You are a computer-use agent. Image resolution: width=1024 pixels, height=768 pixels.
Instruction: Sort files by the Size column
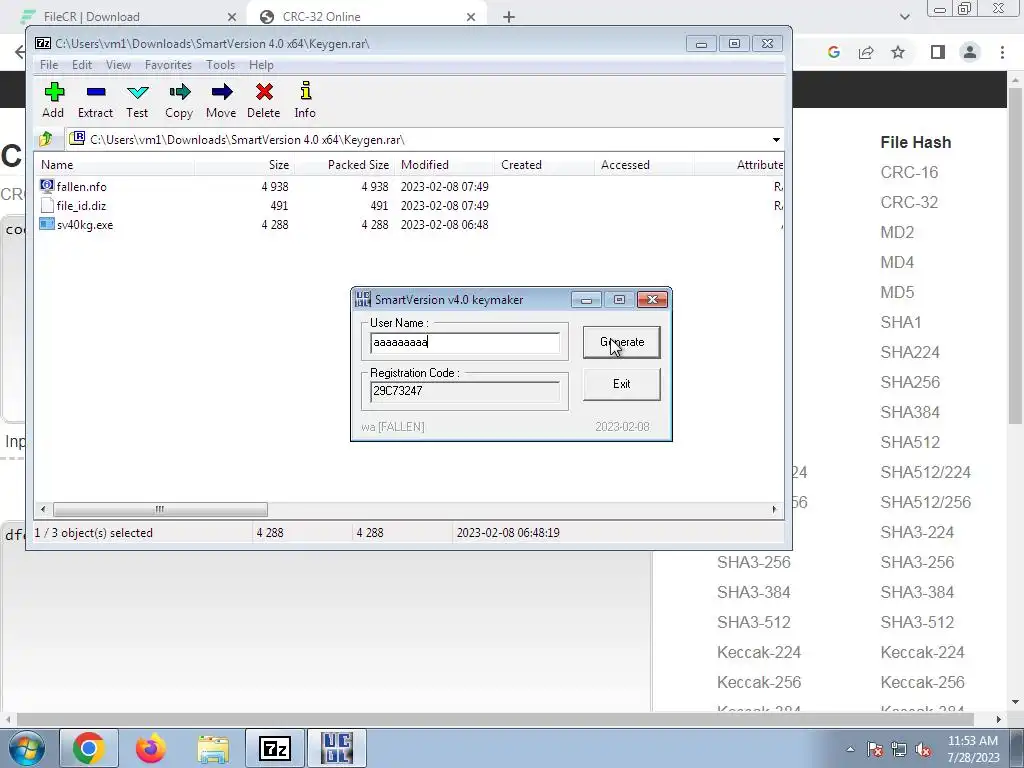[x=244, y=165]
